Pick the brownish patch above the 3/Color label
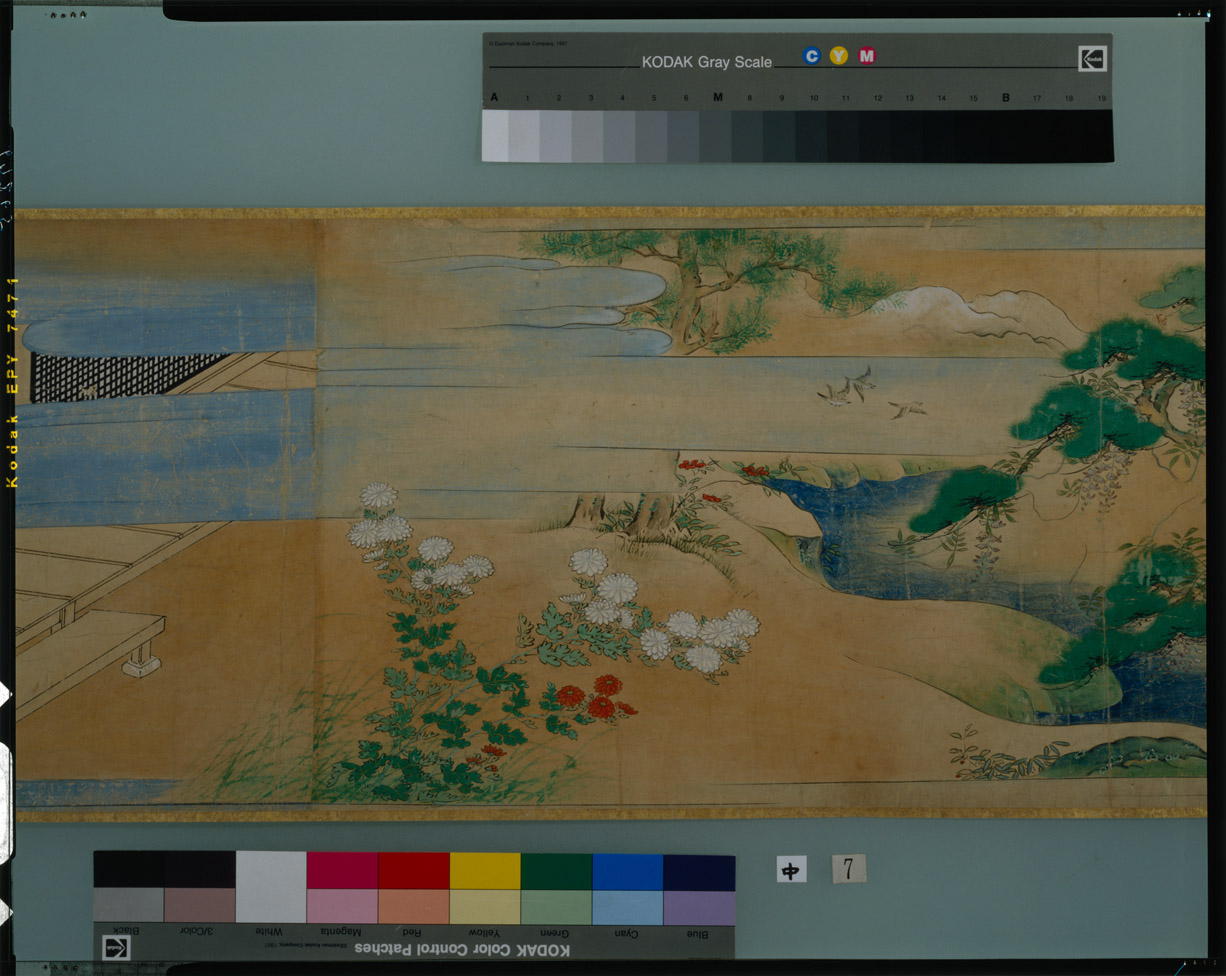The image size is (1226, 976). point(200,905)
